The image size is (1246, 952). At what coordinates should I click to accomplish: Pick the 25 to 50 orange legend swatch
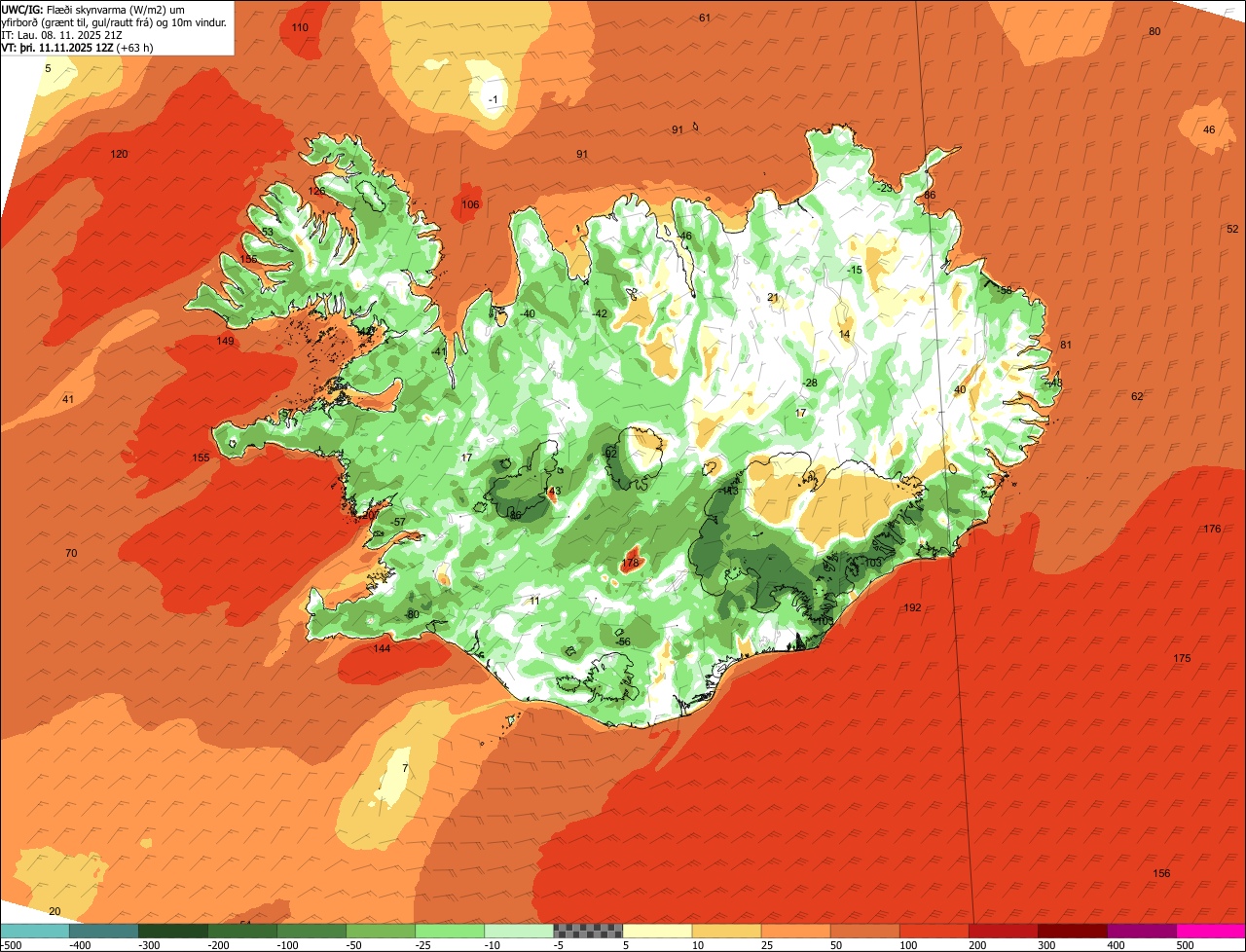click(x=795, y=931)
